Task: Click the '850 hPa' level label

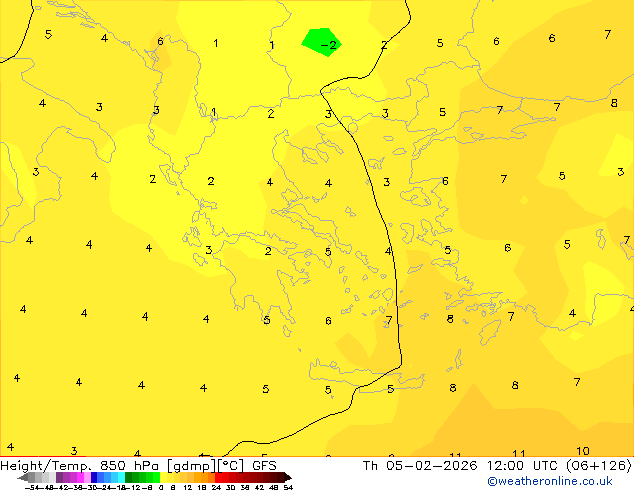Action: point(129,466)
